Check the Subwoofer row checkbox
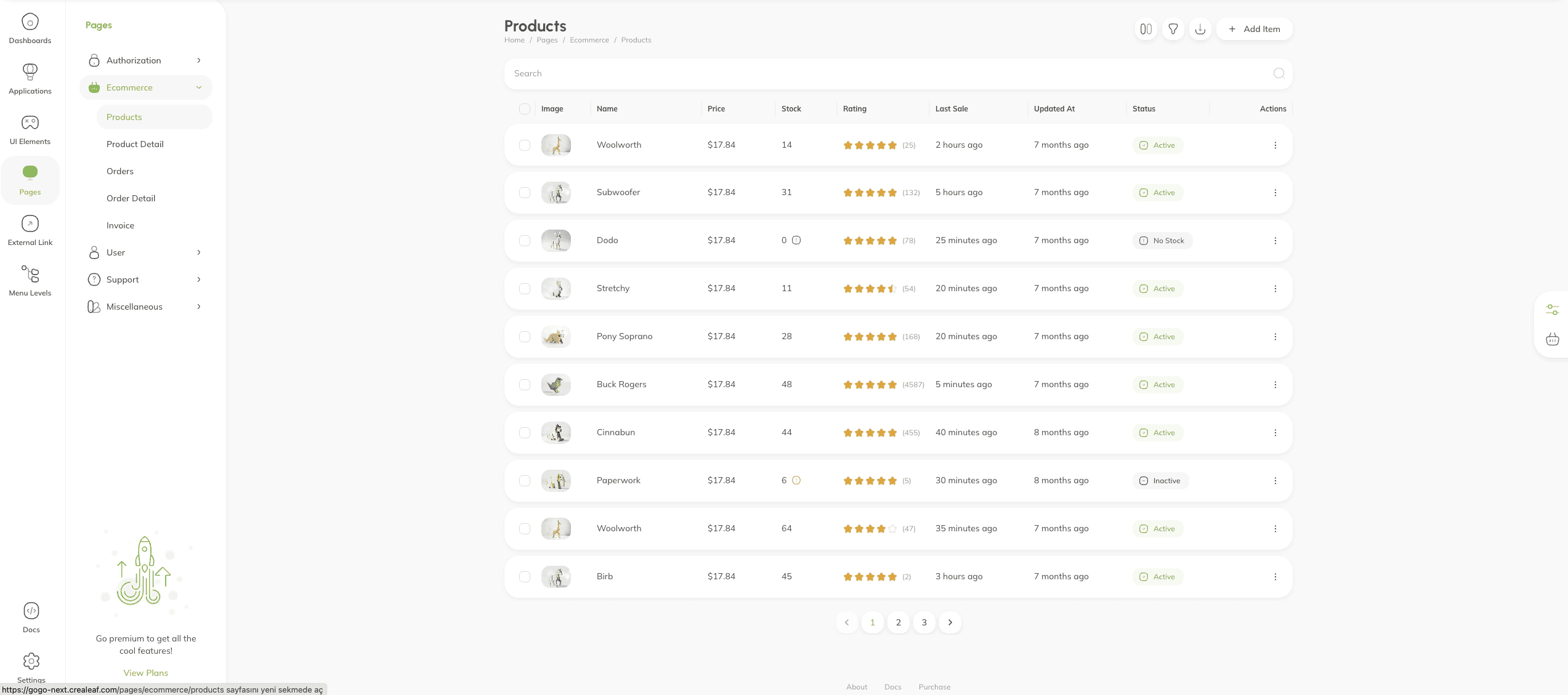Screen dimensions: 1568x695 coord(525,193)
